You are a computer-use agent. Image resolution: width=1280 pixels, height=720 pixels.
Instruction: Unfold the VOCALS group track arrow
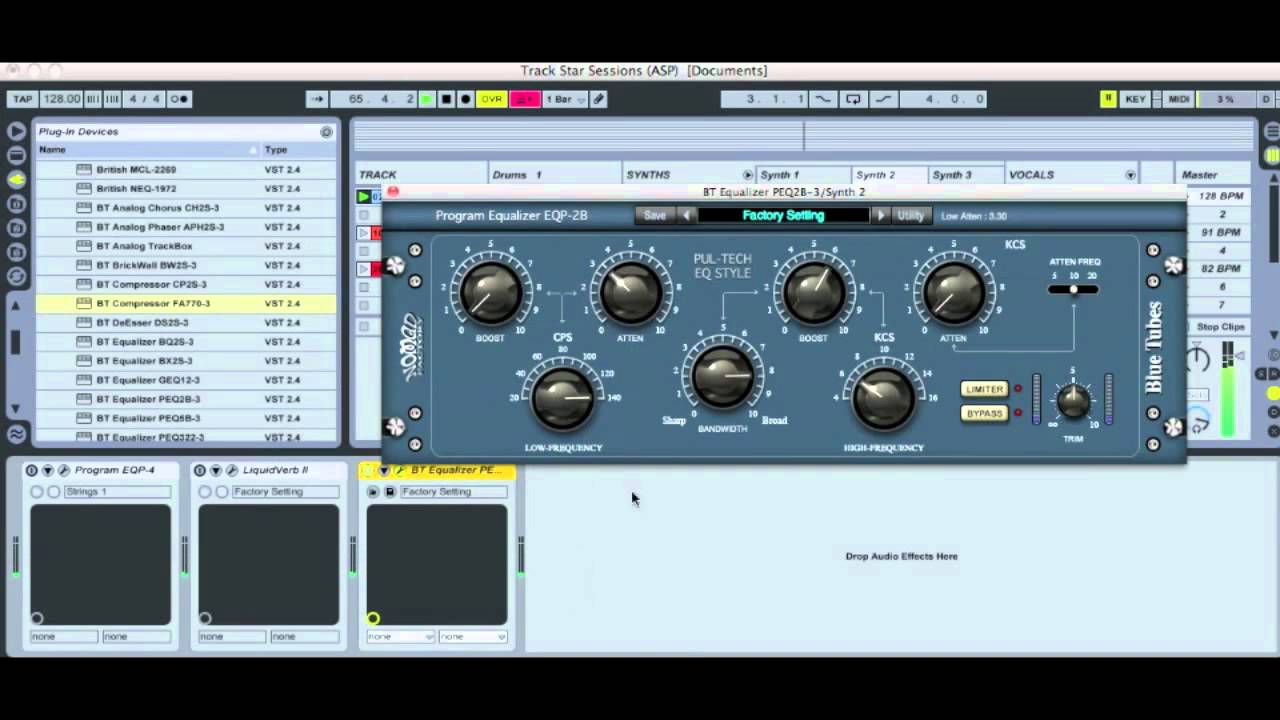1130,175
